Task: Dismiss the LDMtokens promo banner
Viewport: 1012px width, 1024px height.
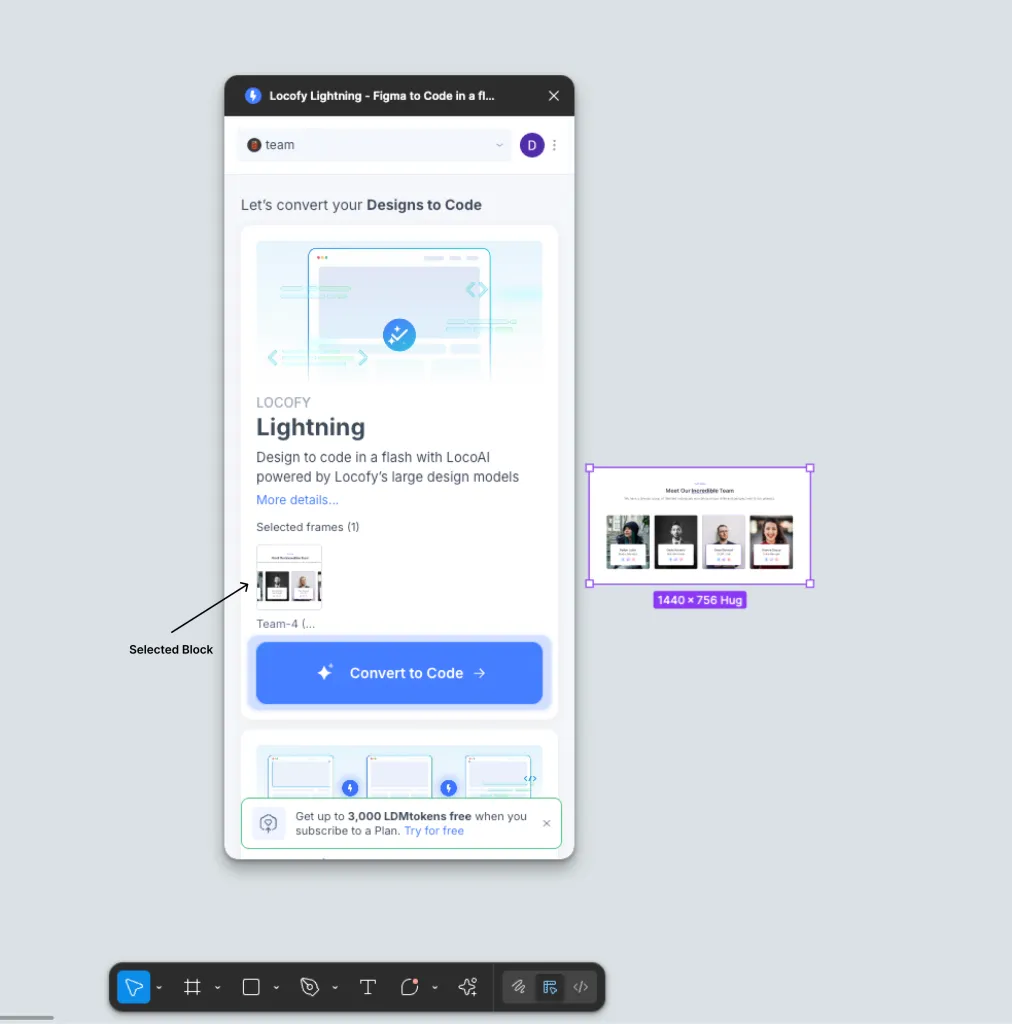Action: (546, 823)
